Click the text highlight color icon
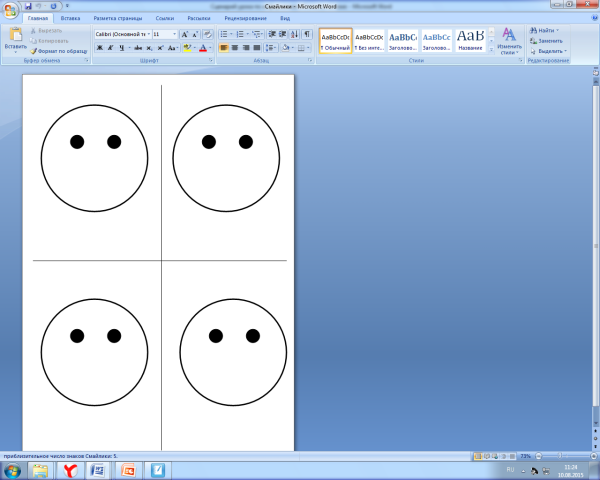This screenshot has height=480, width=600. (188, 47)
